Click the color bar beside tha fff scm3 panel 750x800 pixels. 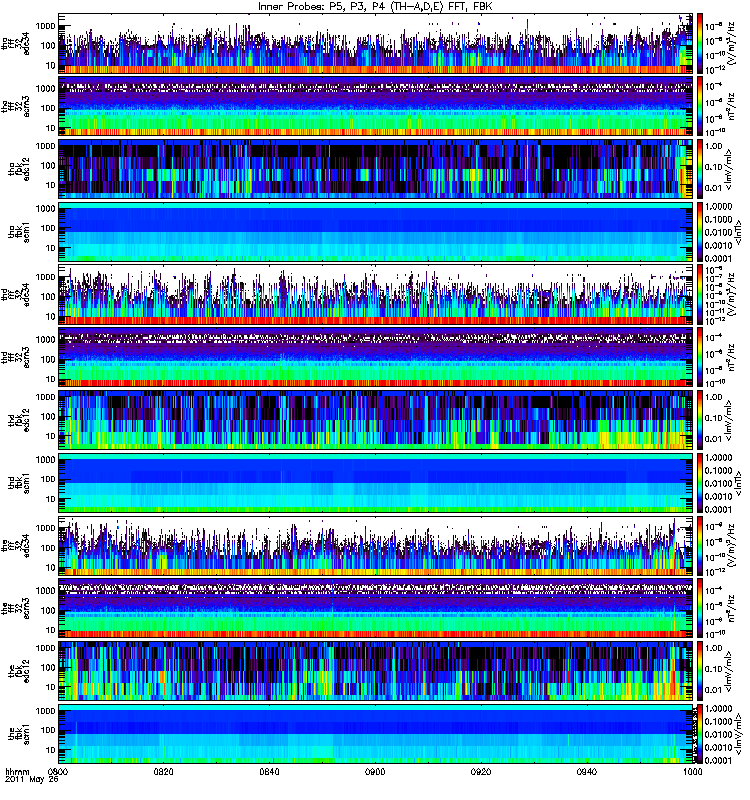tap(699, 107)
